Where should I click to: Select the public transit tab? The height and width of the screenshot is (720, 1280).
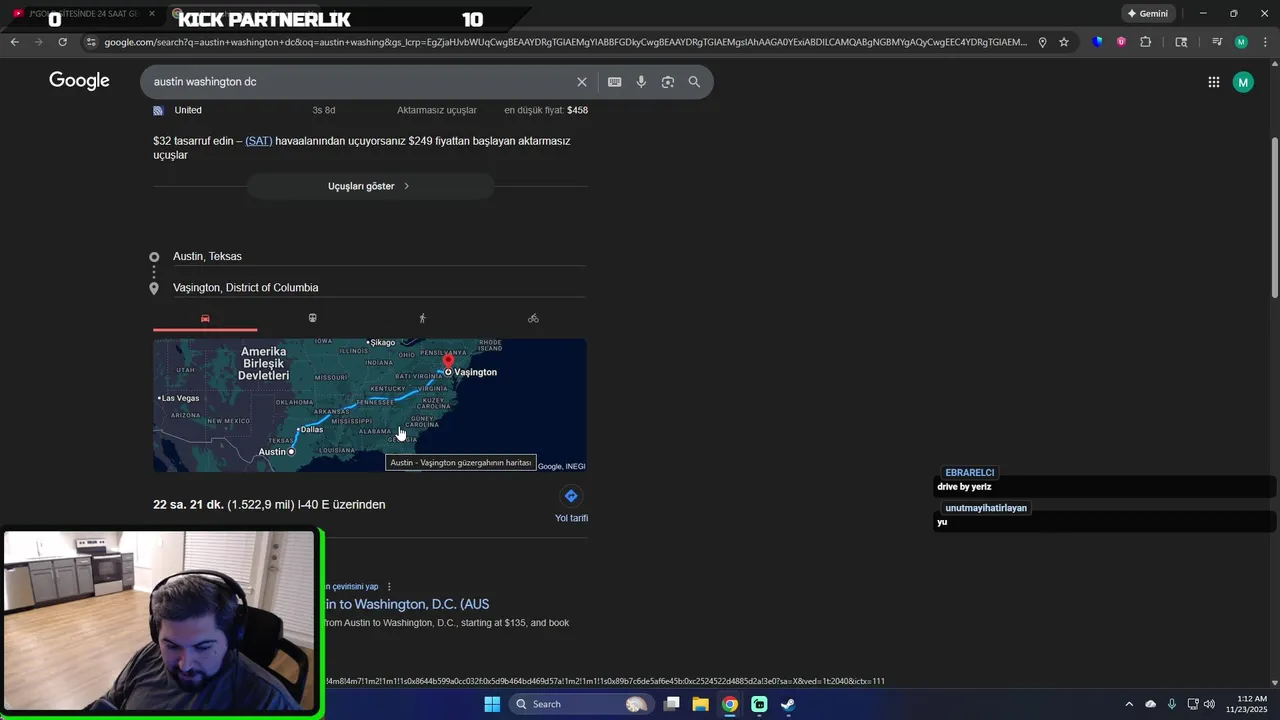tap(313, 318)
